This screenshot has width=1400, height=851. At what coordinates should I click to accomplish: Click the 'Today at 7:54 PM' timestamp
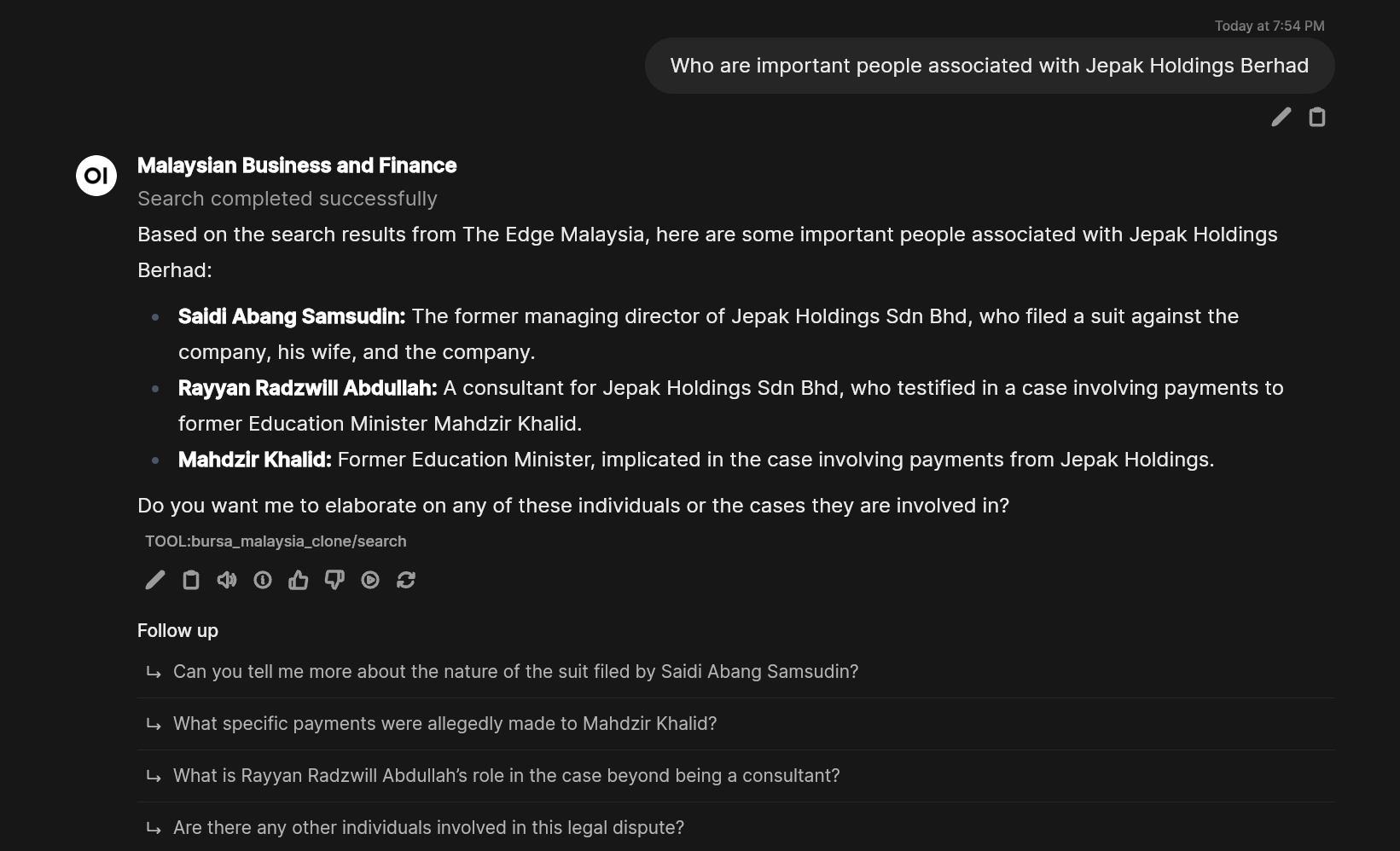(1269, 26)
